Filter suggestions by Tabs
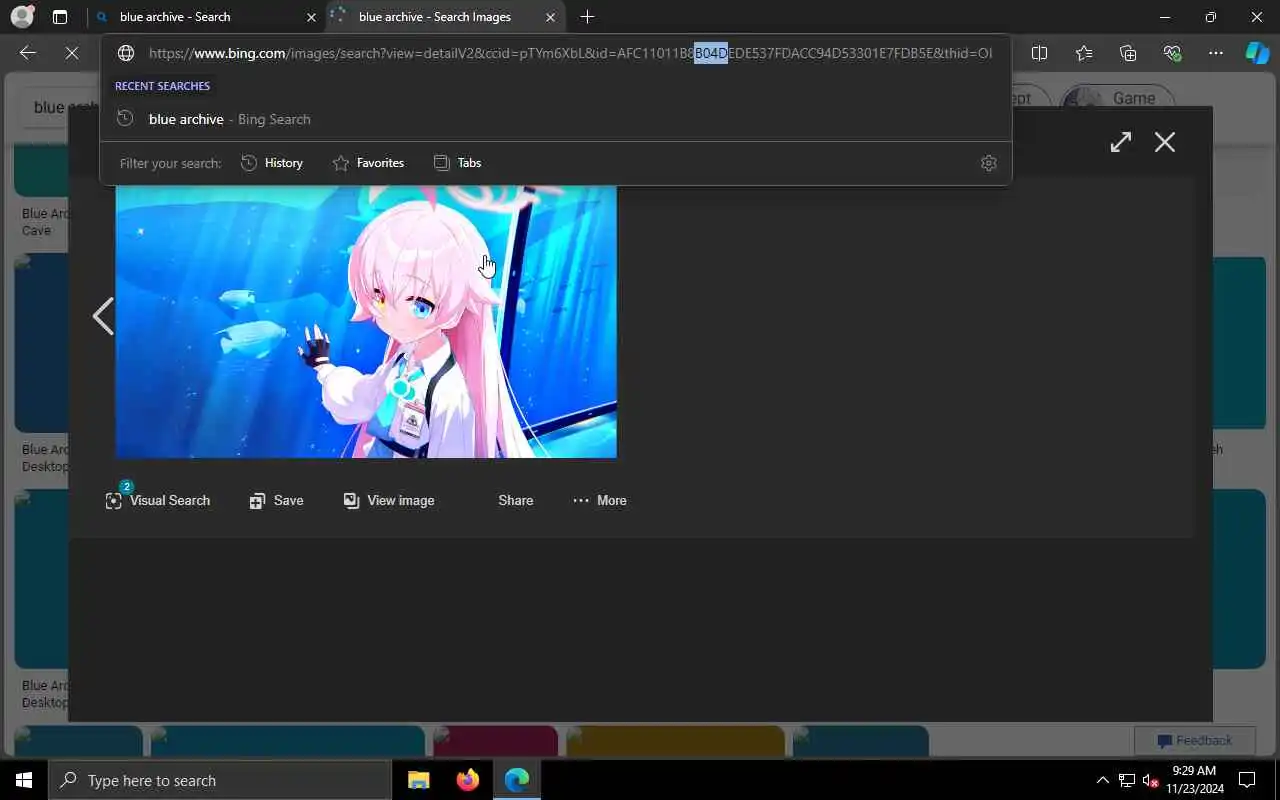The width and height of the screenshot is (1280, 800). [457, 163]
